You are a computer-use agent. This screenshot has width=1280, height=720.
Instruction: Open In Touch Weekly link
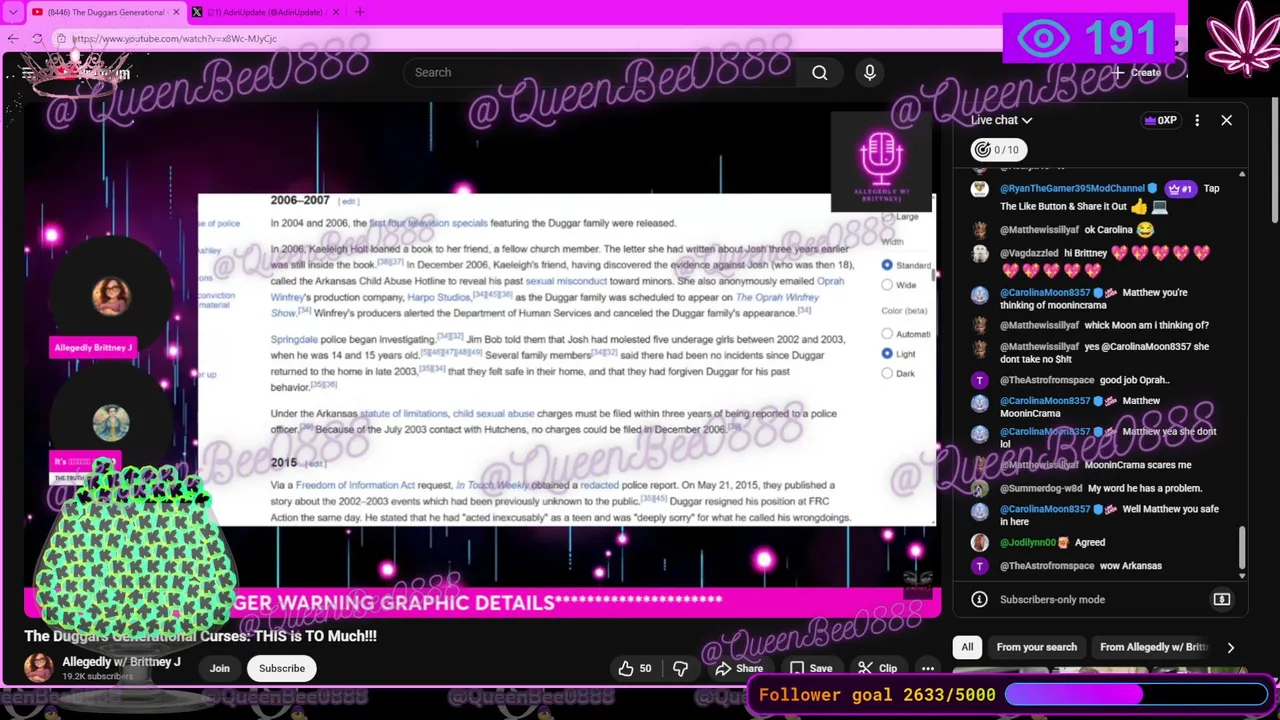[x=492, y=485]
